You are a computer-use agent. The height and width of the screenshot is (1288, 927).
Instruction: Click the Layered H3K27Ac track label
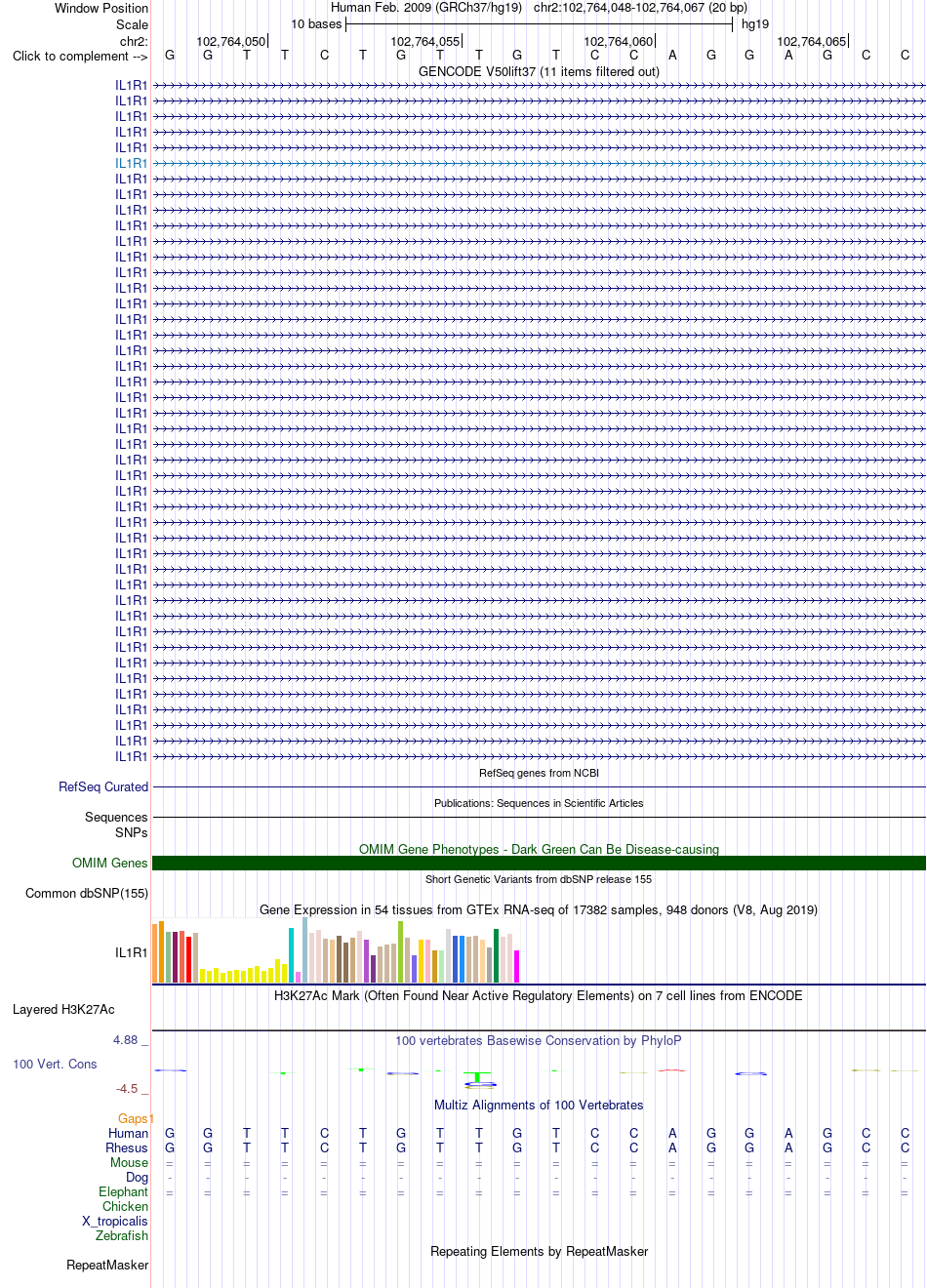63,1009
